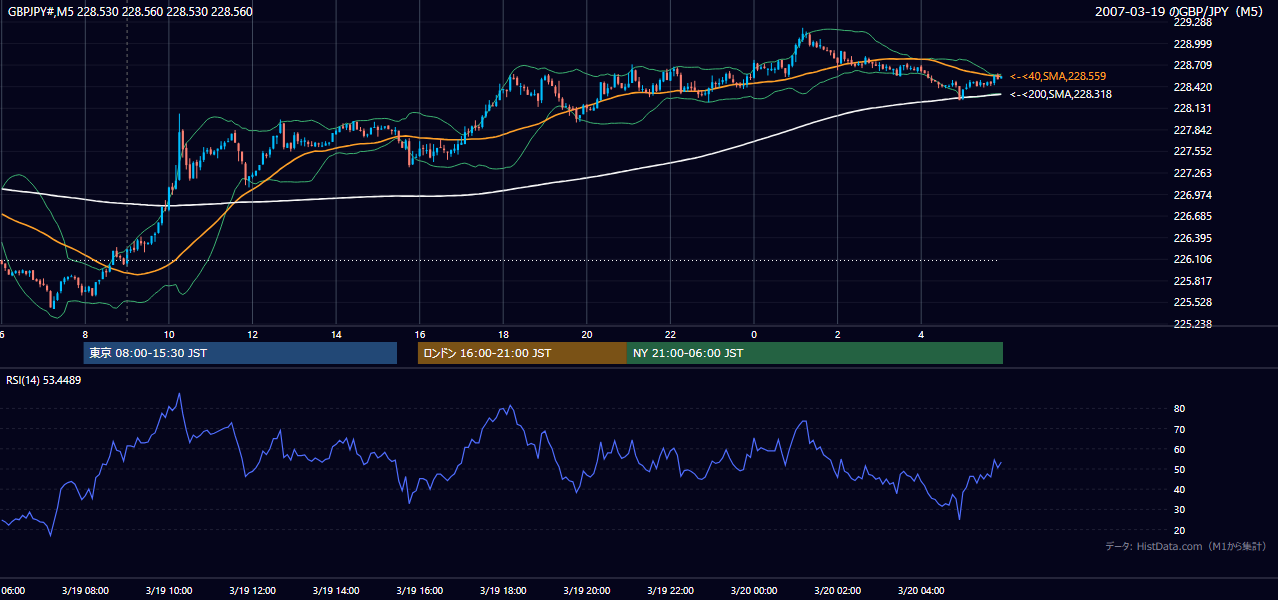Click RSI axis level 60
The image size is (1278, 600).
coord(1179,449)
